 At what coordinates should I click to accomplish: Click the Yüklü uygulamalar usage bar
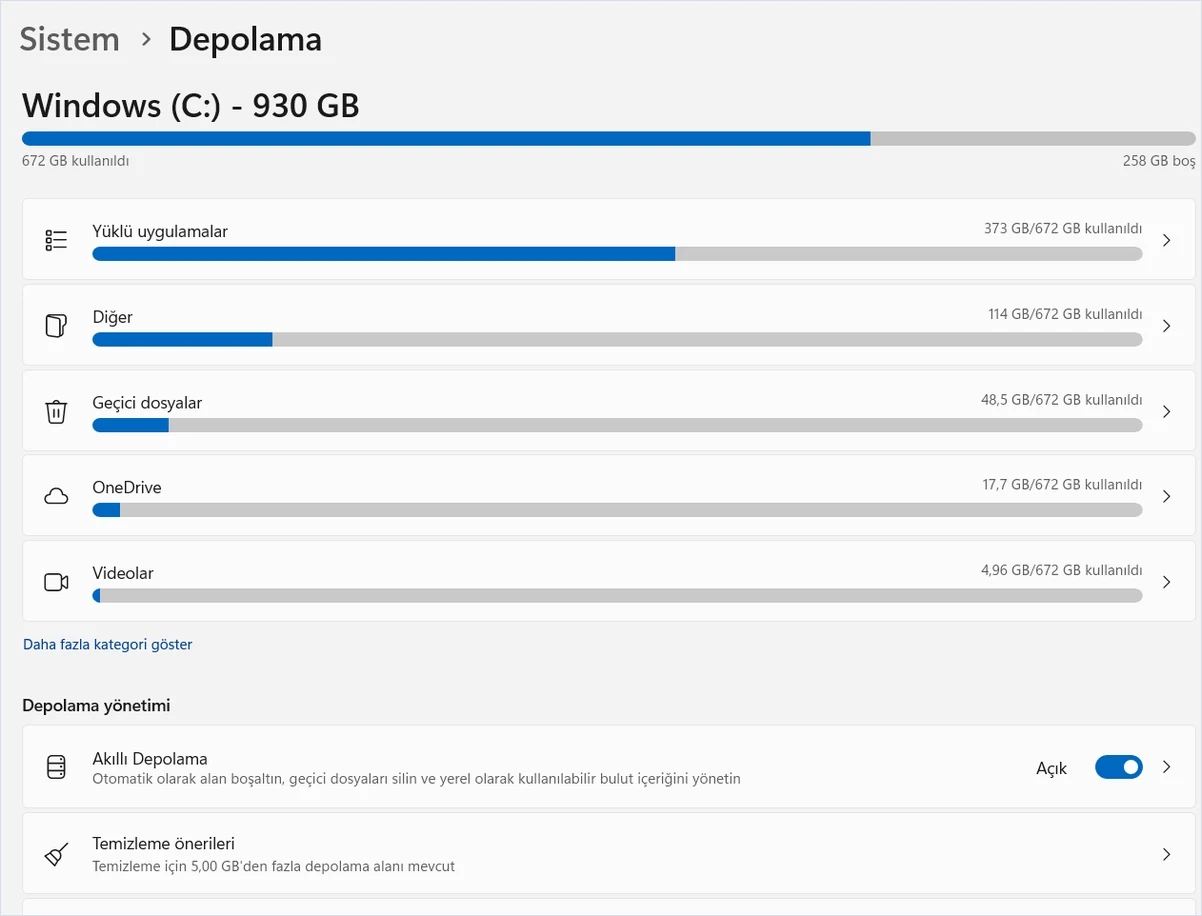617,254
